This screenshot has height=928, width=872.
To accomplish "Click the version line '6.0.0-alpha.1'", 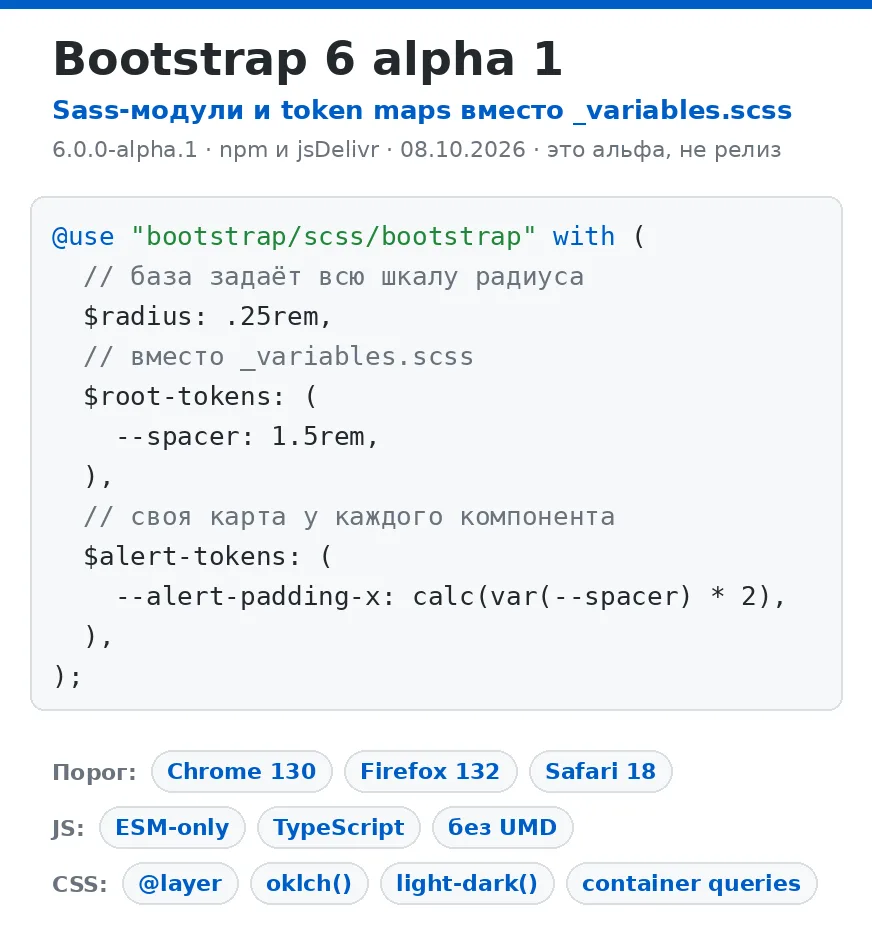I will (125, 150).
